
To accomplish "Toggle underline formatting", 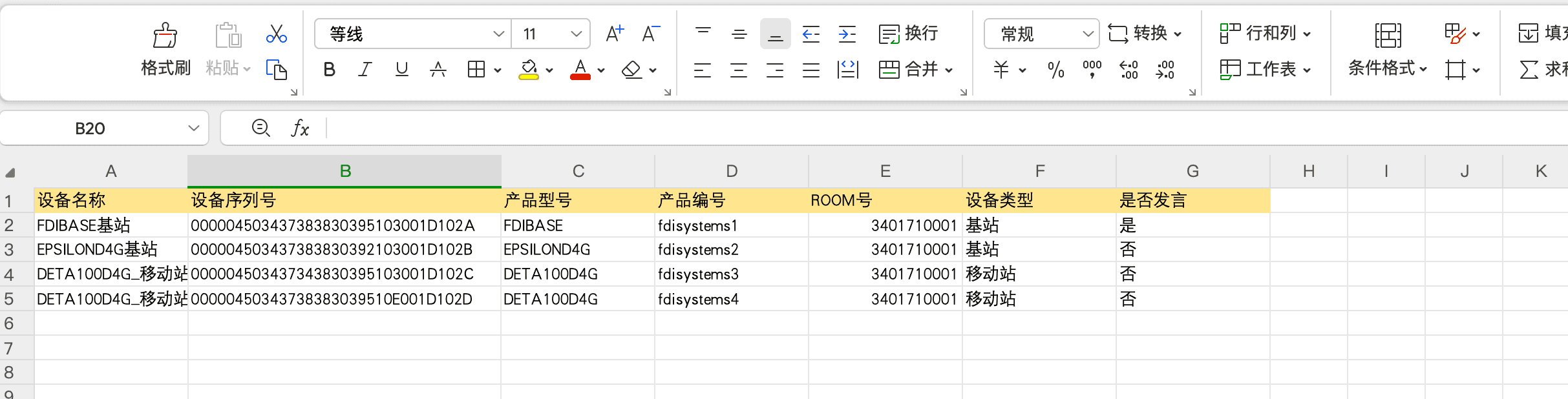I will click(x=401, y=70).
